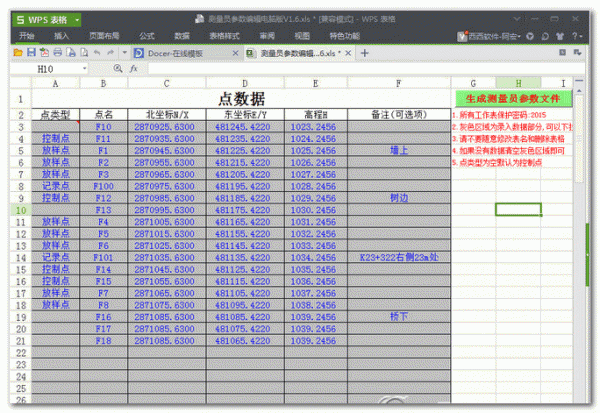Click the shirt-shaped skin icon
Image resolution: width=600 pixels, height=413 pixels.
tap(560, 36)
